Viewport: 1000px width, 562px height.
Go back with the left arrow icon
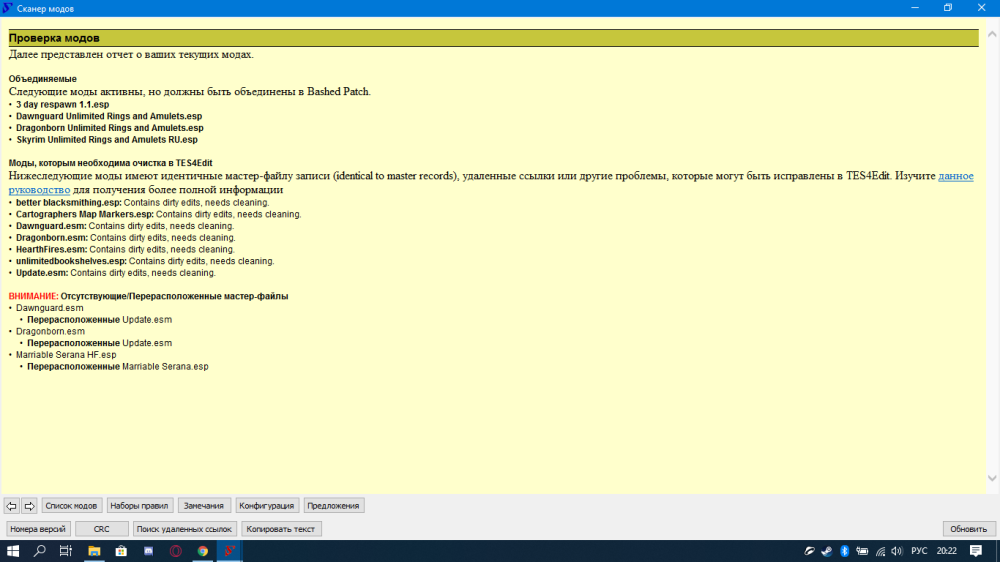(11, 506)
